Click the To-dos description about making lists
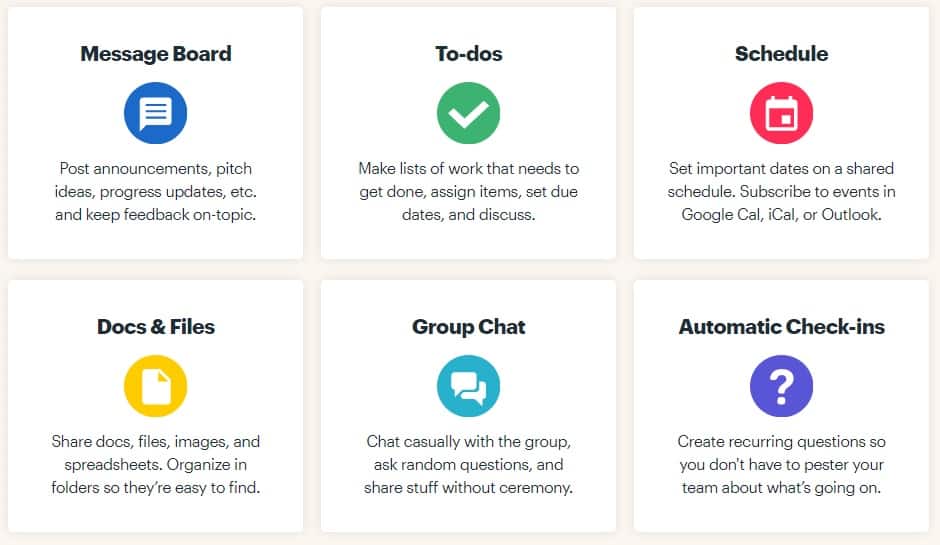940x545 pixels. coord(469,192)
